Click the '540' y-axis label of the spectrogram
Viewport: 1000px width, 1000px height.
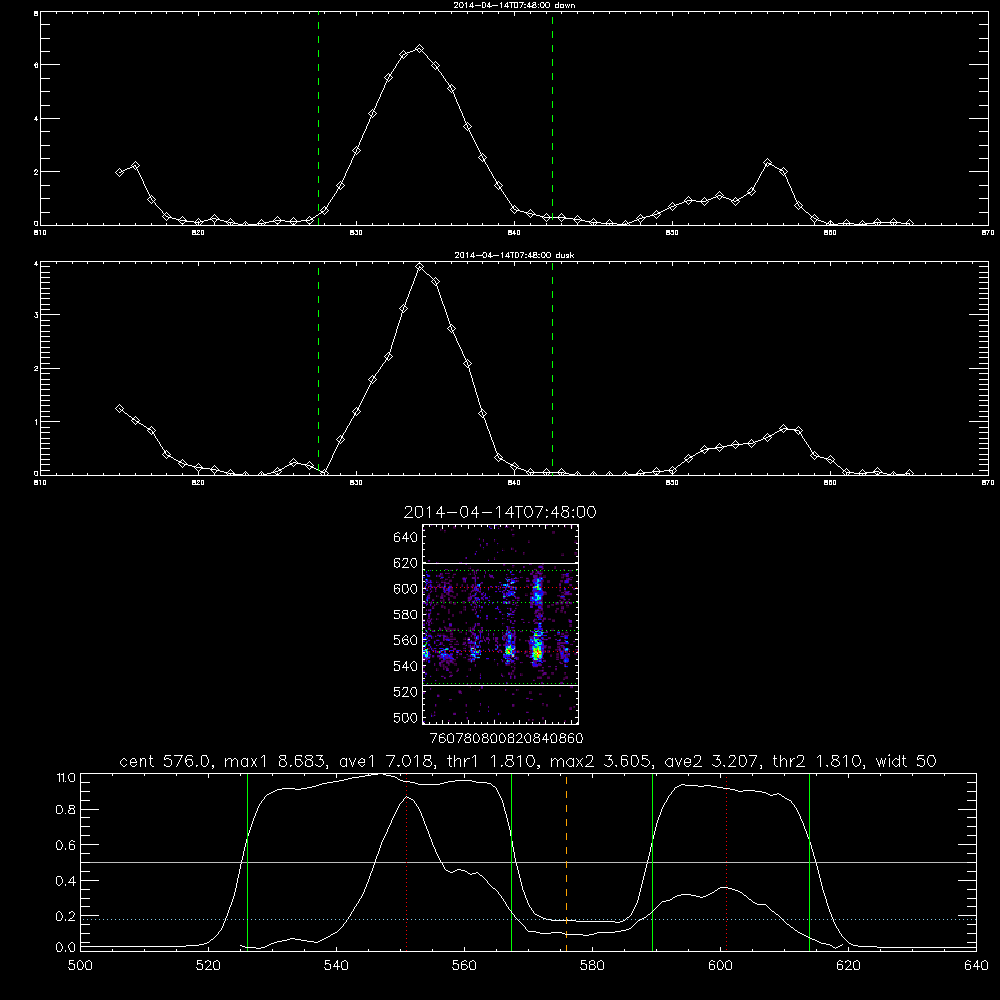coord(406,666)
